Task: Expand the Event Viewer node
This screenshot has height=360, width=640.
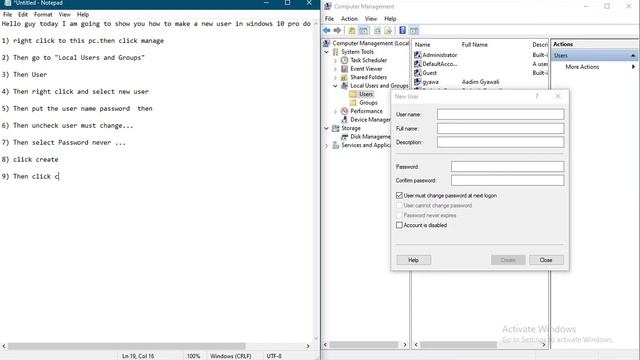Action: tap(336, 69)
